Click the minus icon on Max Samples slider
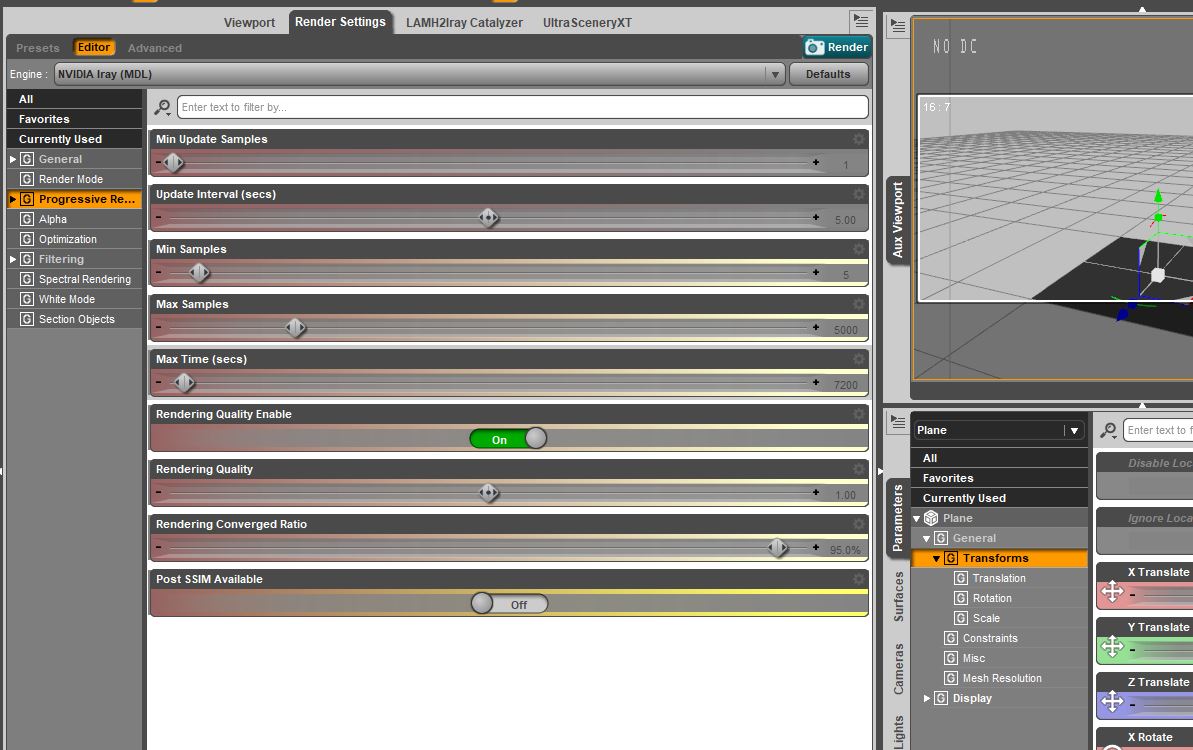This screenshot has height=750, width=1193. click(158, 327)
